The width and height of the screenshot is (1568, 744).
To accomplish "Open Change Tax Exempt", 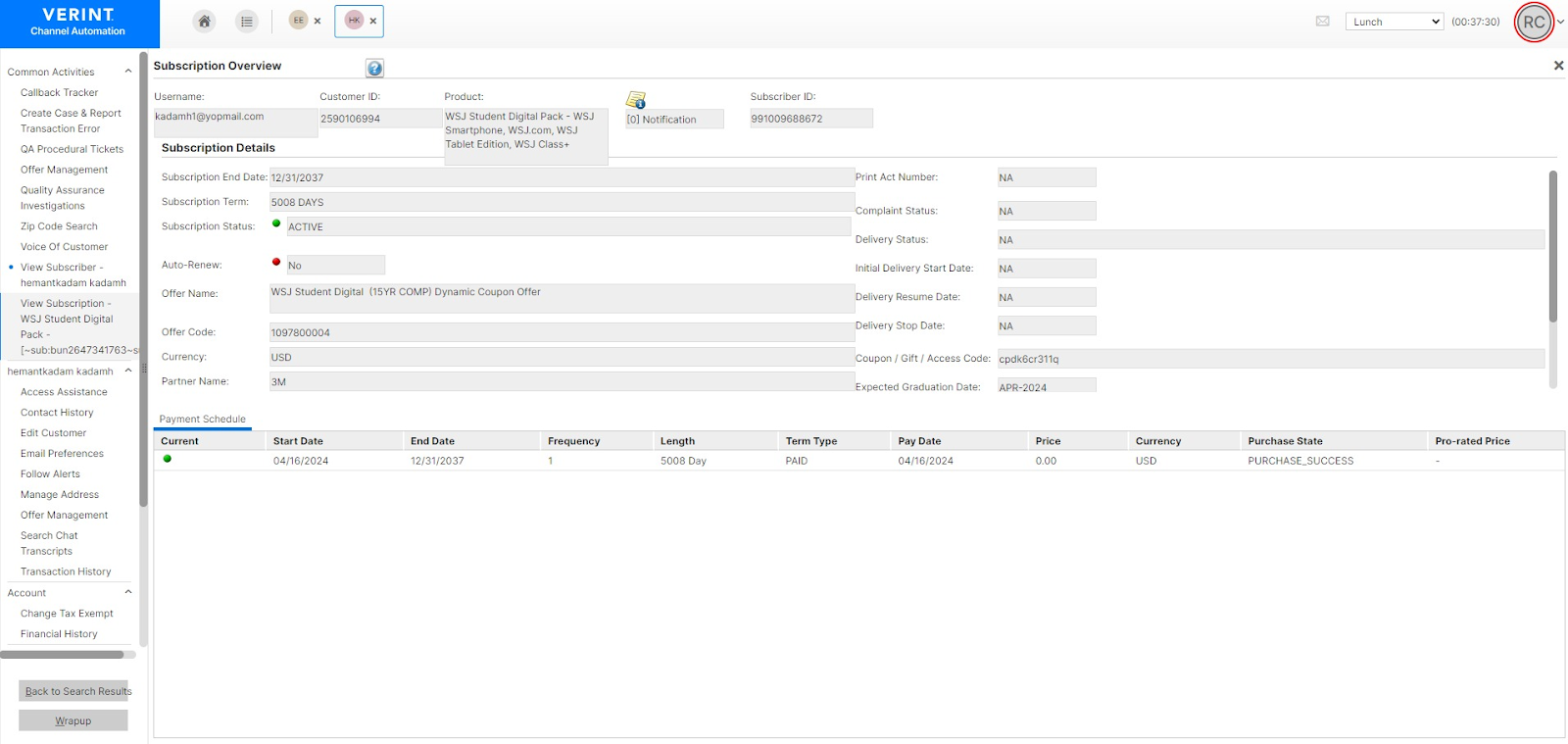I will click(67, 614).
